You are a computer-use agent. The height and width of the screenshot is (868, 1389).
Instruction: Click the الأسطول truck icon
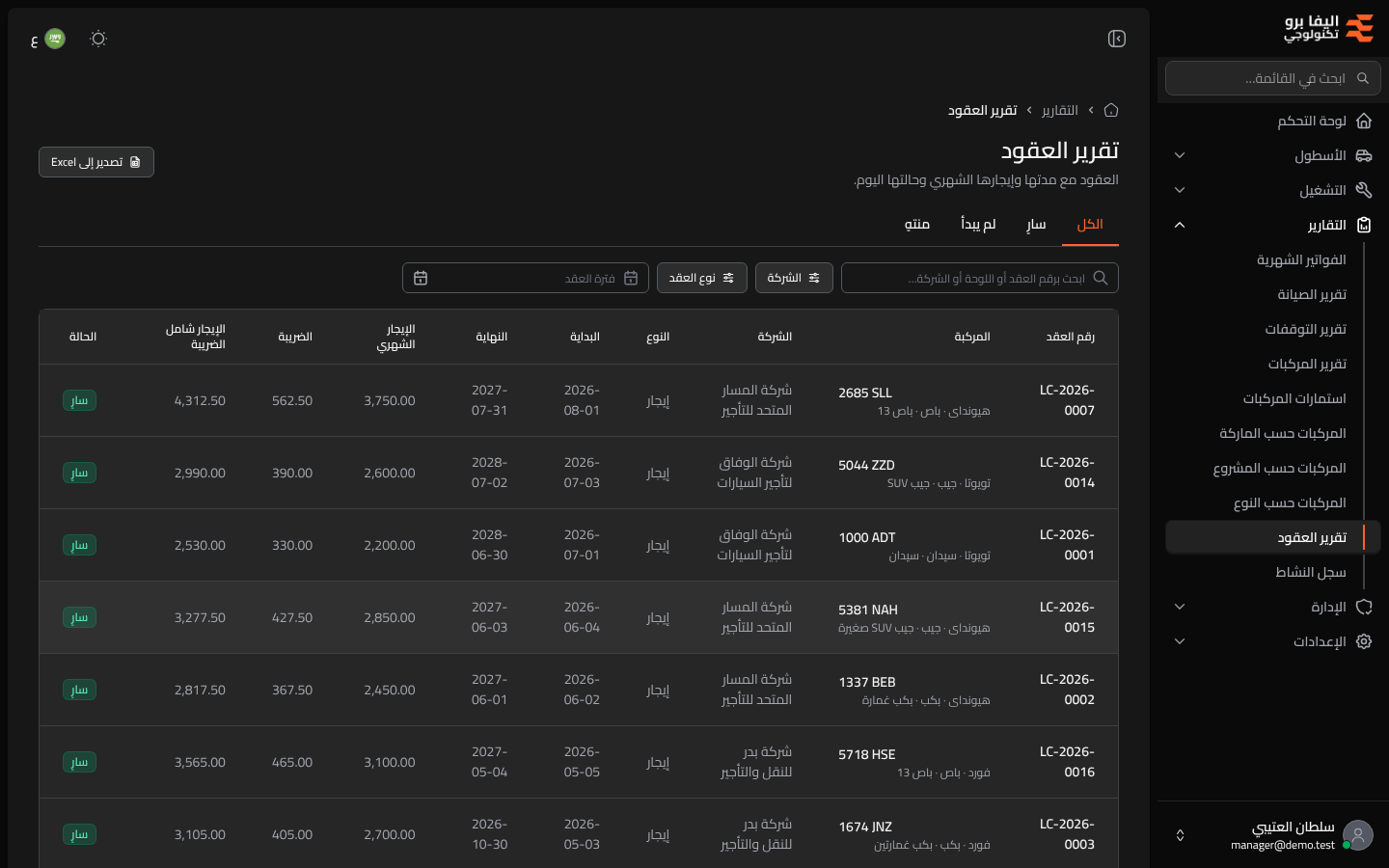1364,155
